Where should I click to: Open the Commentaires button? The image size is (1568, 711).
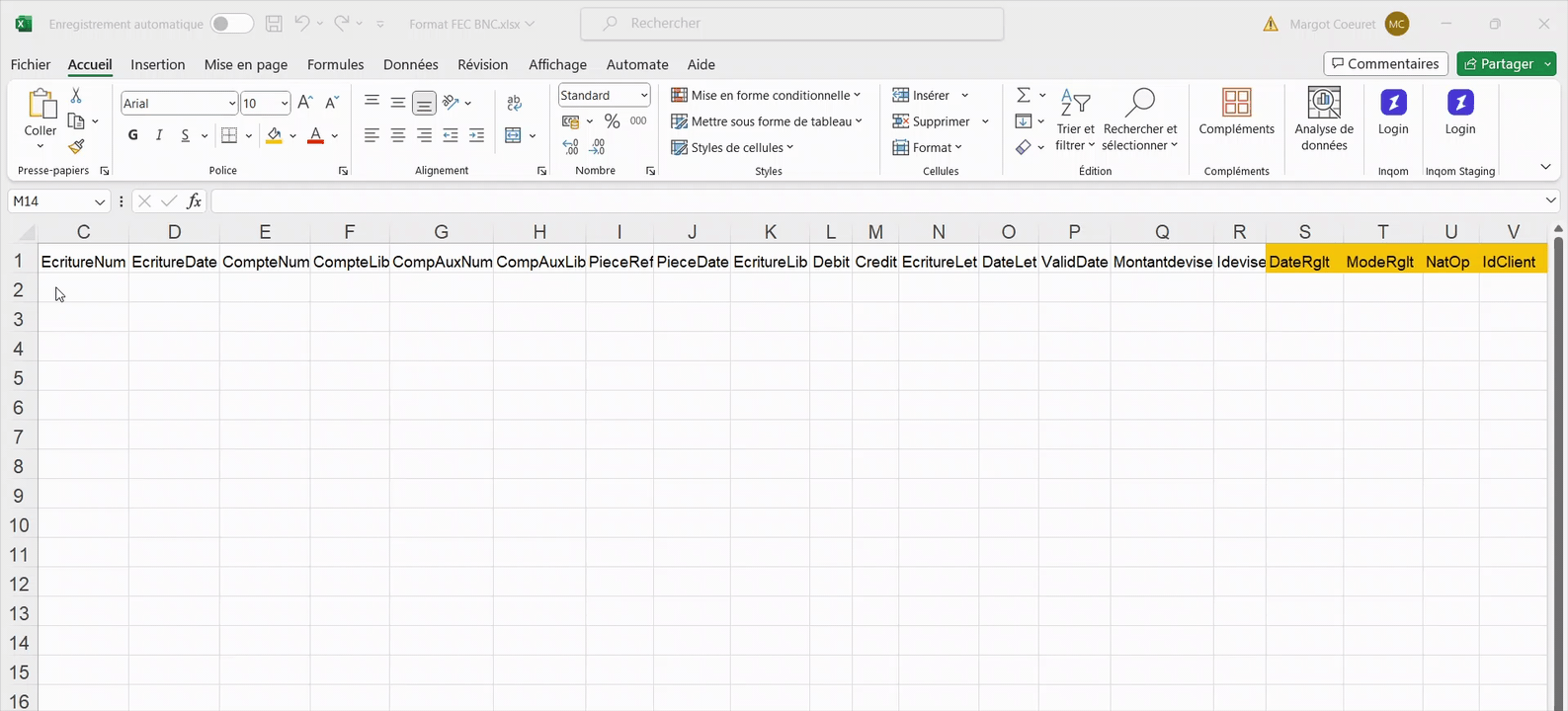coord(1385,64)
